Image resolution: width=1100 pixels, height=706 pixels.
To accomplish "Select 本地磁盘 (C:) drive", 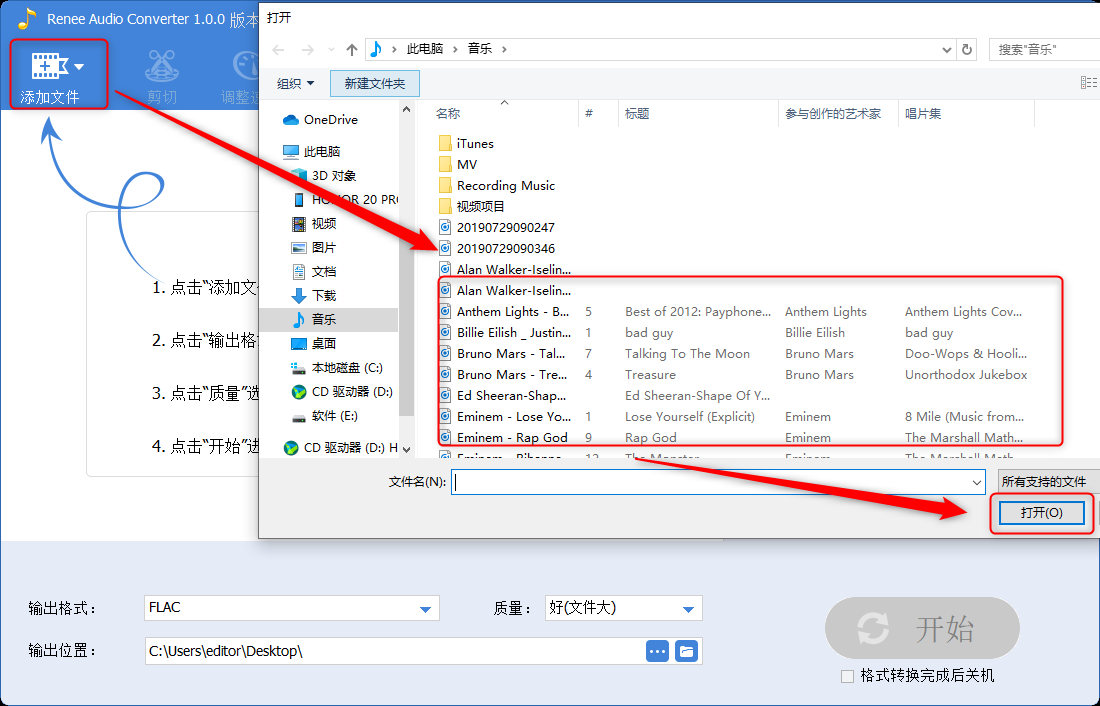I will click(x=336, y=368).
